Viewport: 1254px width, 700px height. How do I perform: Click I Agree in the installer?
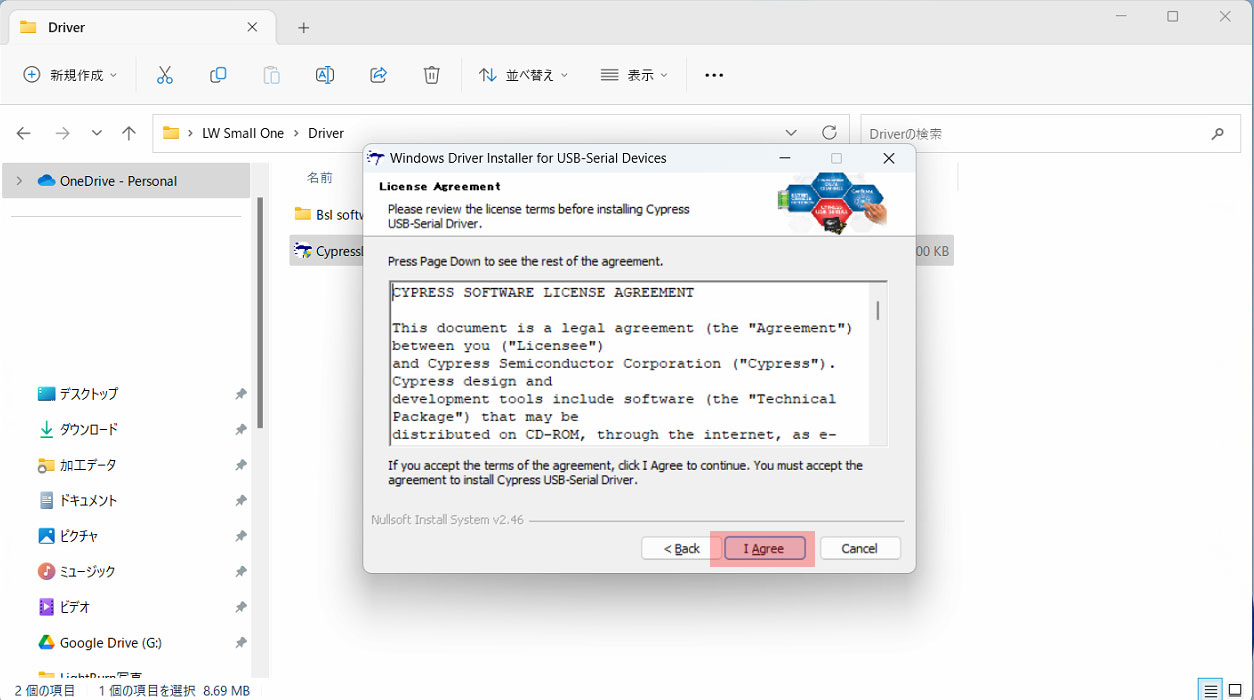click(764, 548)
